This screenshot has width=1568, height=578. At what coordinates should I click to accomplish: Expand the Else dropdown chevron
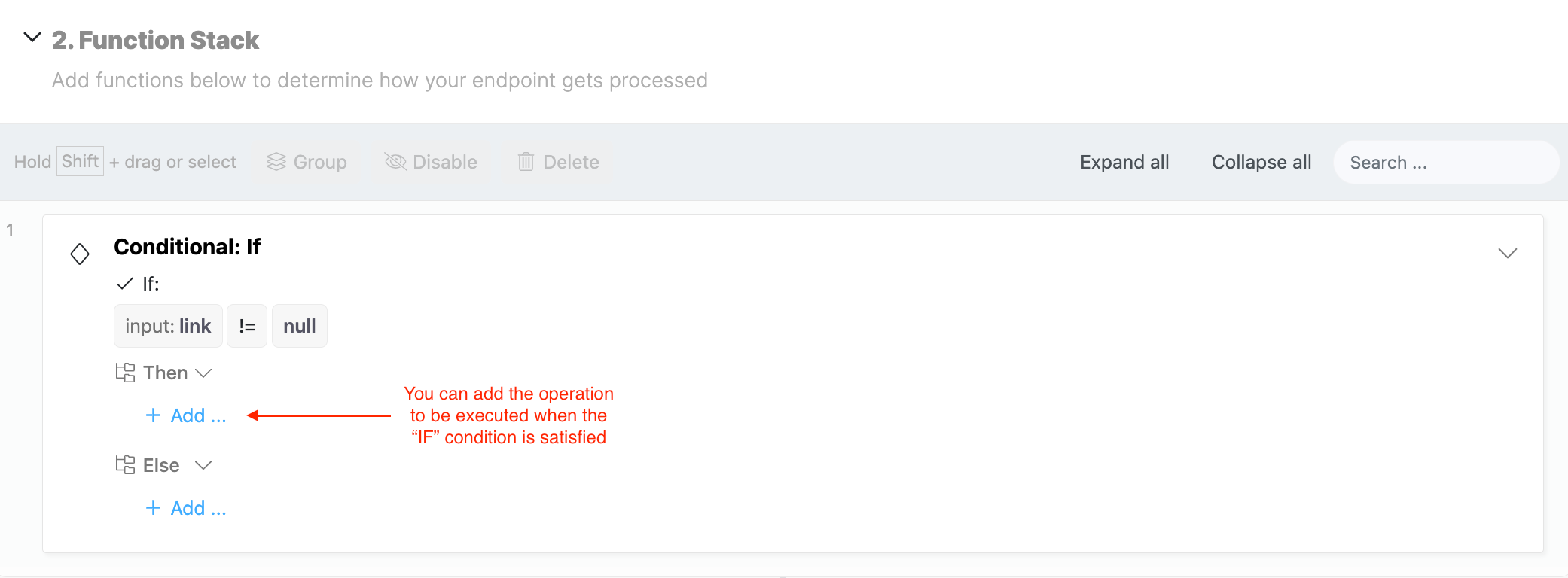click(x=203, y=466)
